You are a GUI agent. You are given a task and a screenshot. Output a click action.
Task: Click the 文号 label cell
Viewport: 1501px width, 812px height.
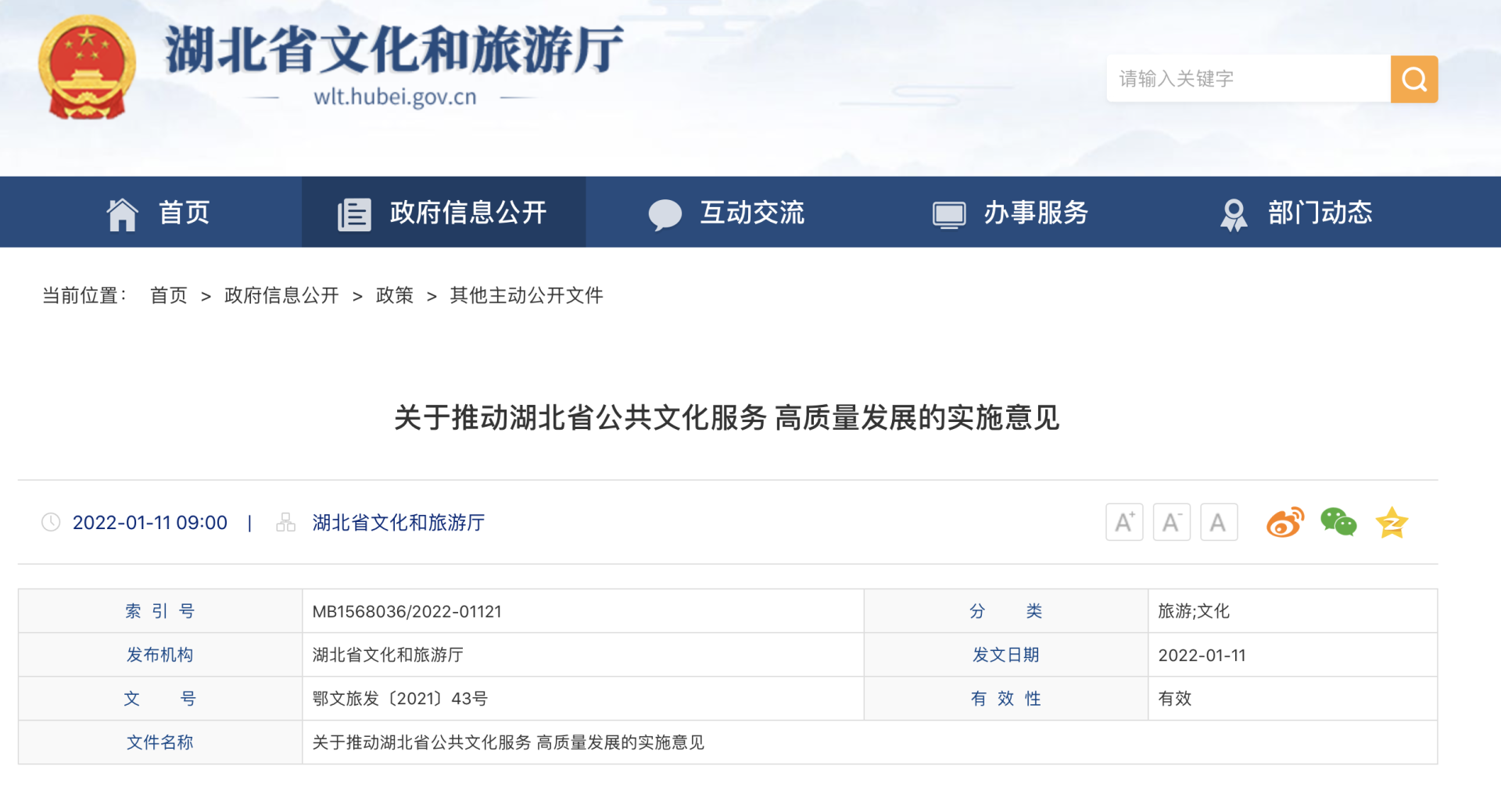pos(160,699)
